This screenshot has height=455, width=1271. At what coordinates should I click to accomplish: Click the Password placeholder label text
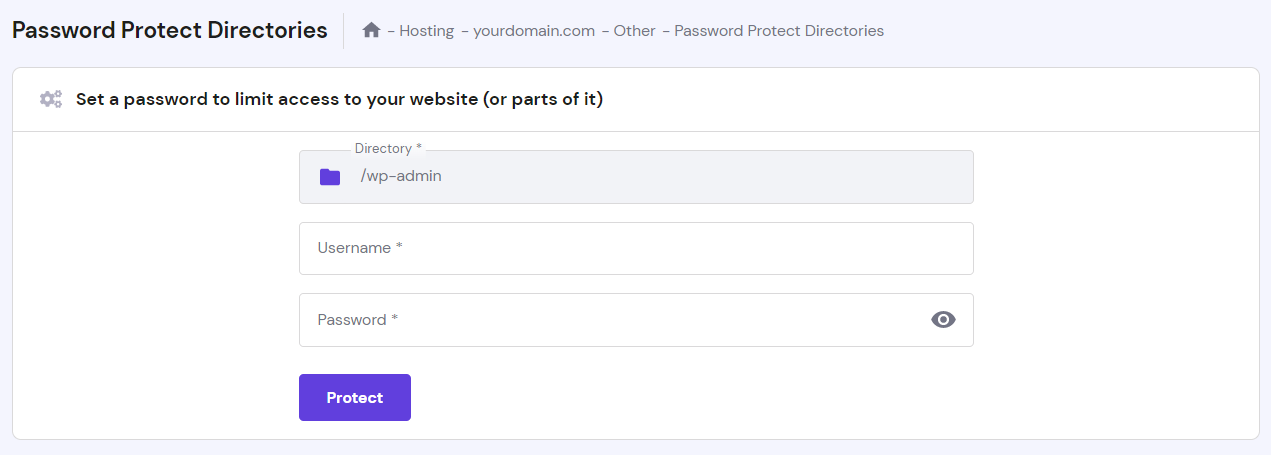pyautogui.click(x=352, y=320)
